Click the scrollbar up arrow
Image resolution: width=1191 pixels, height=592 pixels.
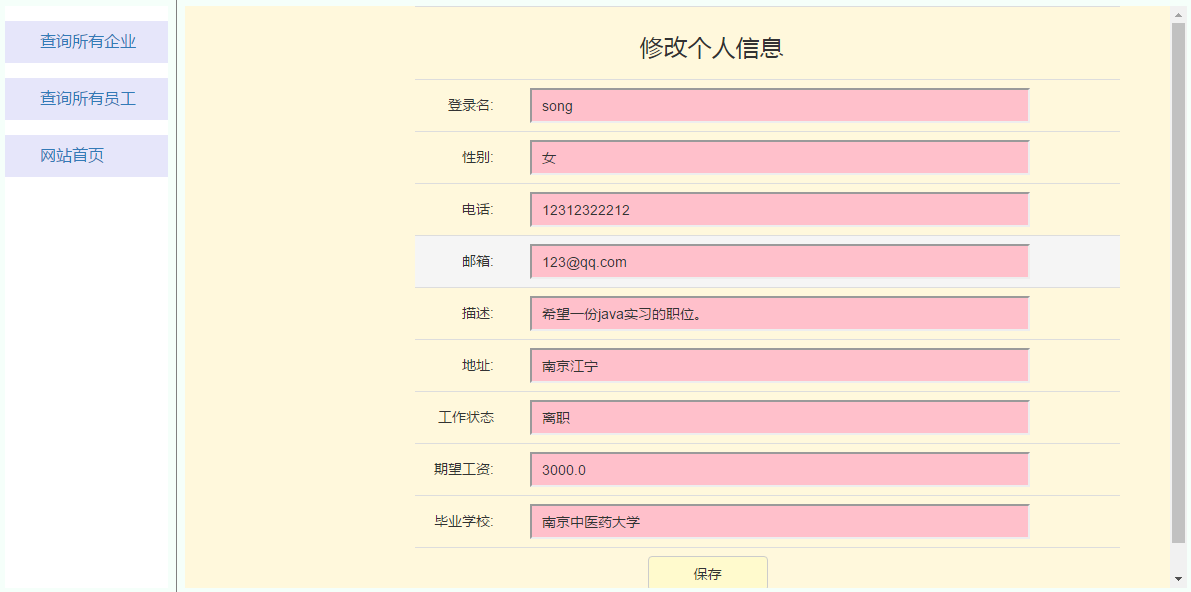tap(1178, 14)
